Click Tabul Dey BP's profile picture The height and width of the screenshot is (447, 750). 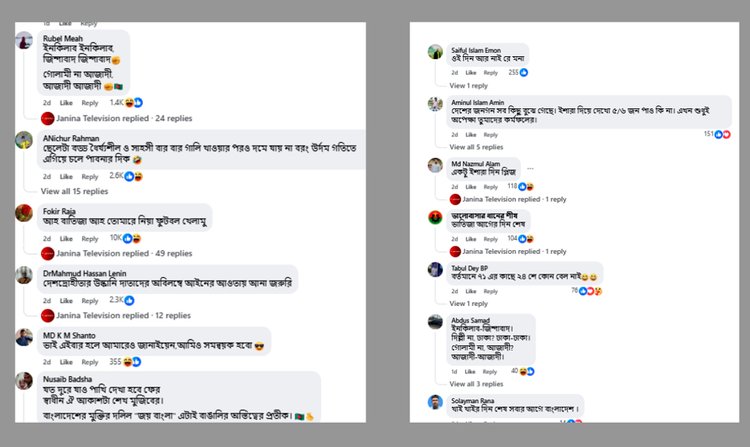pos(435,269)
